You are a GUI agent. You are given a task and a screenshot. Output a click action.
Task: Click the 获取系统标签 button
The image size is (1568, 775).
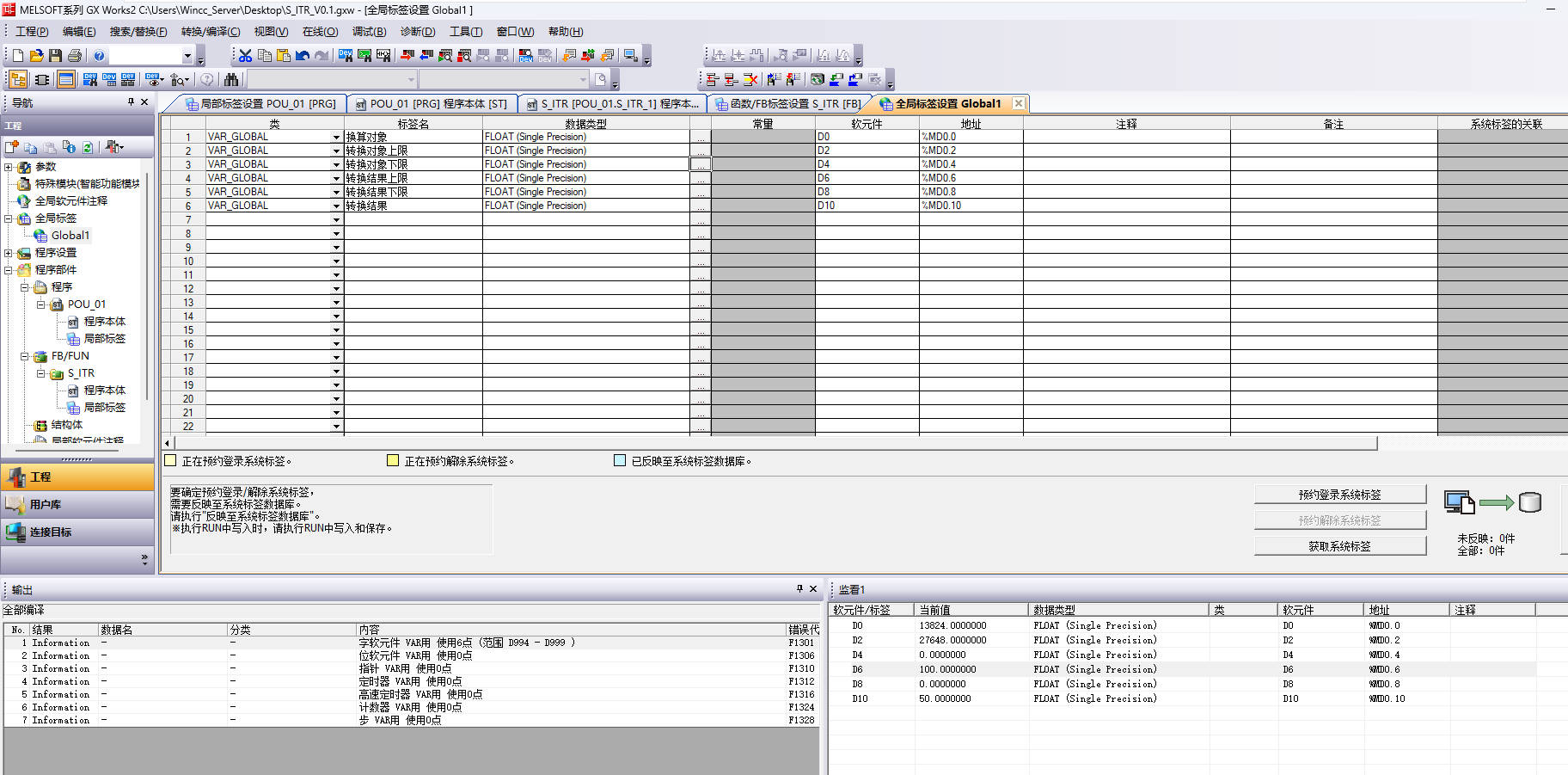click(1339, 546)
